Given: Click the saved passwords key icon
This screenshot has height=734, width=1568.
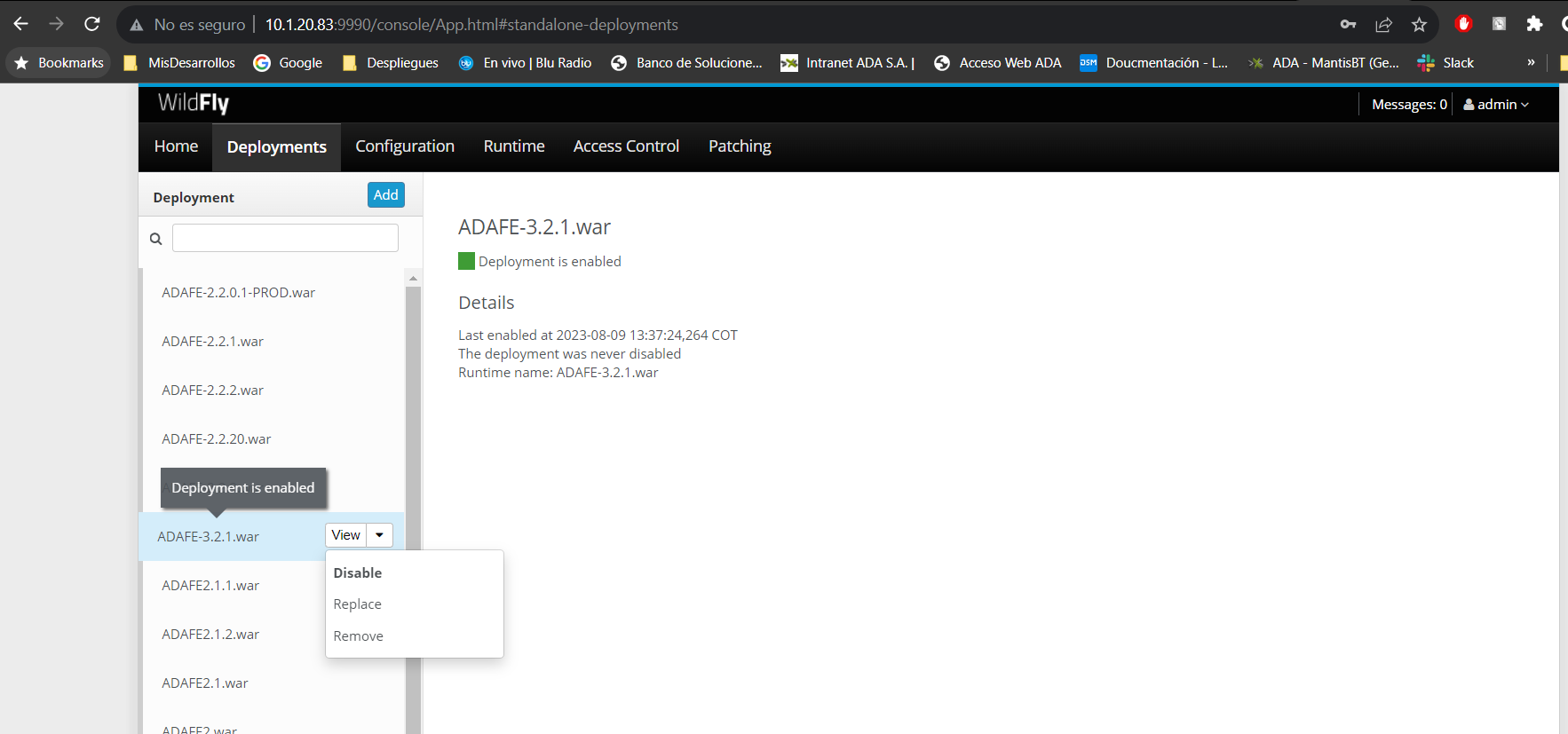Looking at the screenshot, I should [x=1348, y=25].
